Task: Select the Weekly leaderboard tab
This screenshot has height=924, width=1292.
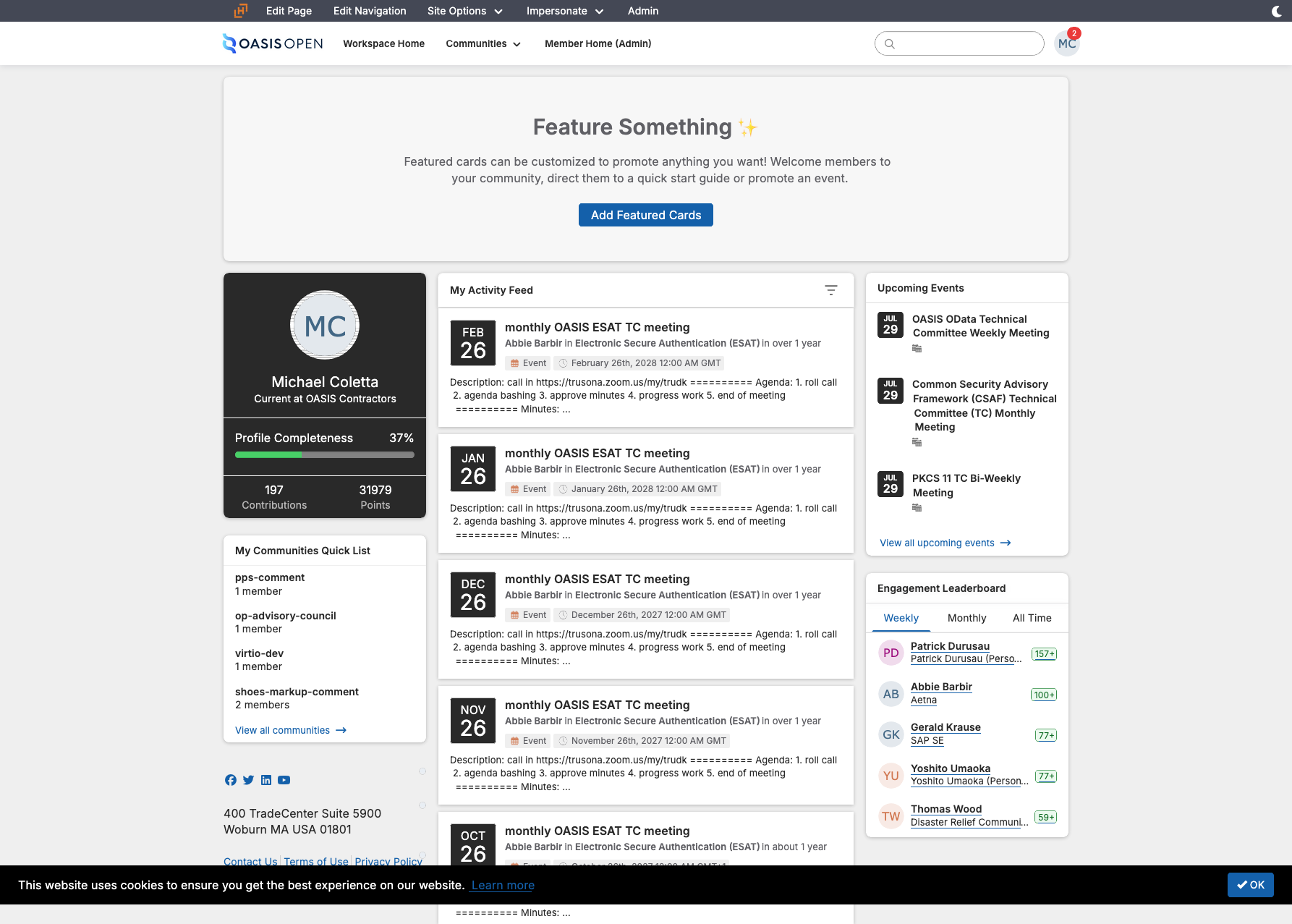Action: (901, 618)
